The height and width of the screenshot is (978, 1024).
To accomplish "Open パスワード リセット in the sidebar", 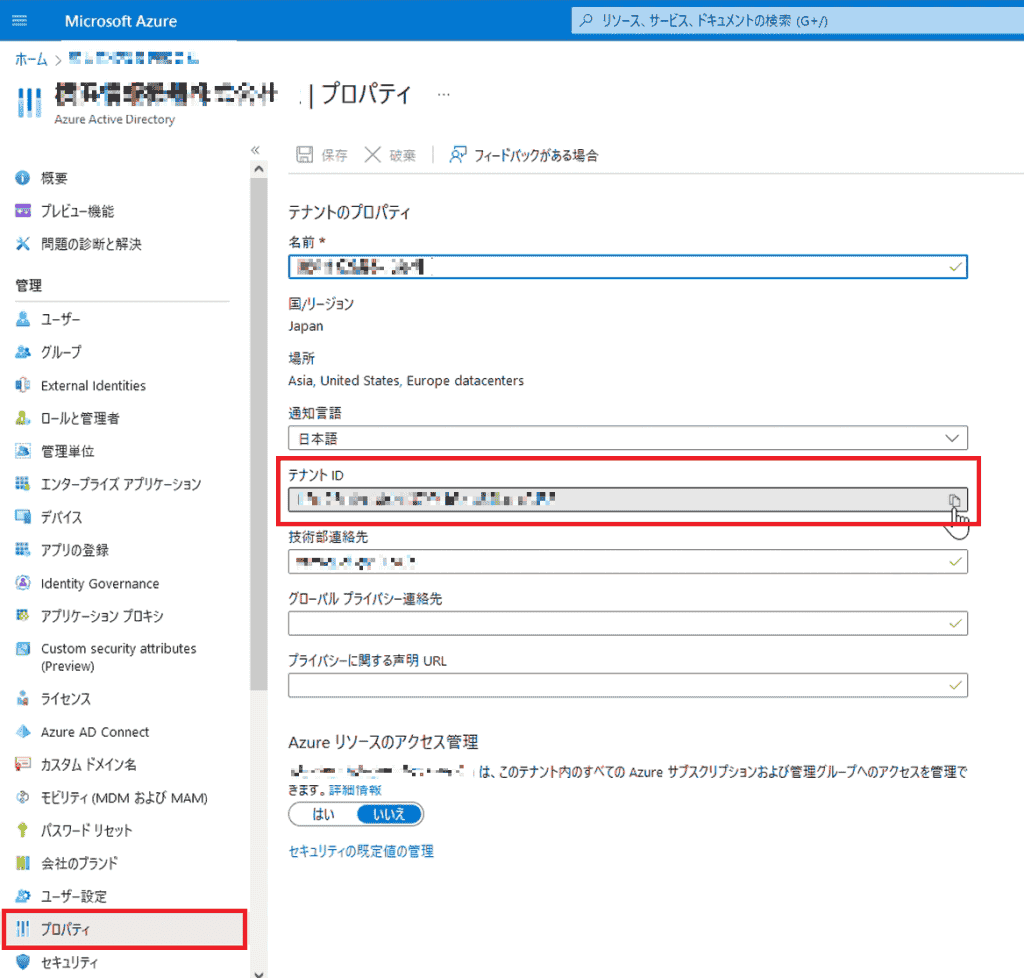I will click(86, 830).
